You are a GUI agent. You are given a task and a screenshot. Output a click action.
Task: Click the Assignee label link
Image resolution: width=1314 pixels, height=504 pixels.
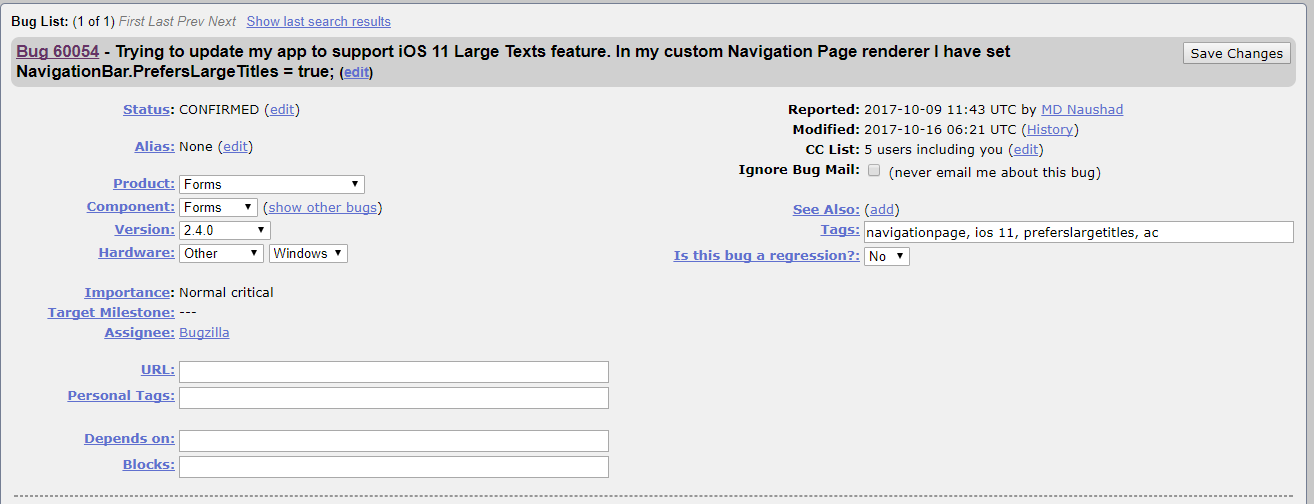pyautogui.click(x=138, y=332)
